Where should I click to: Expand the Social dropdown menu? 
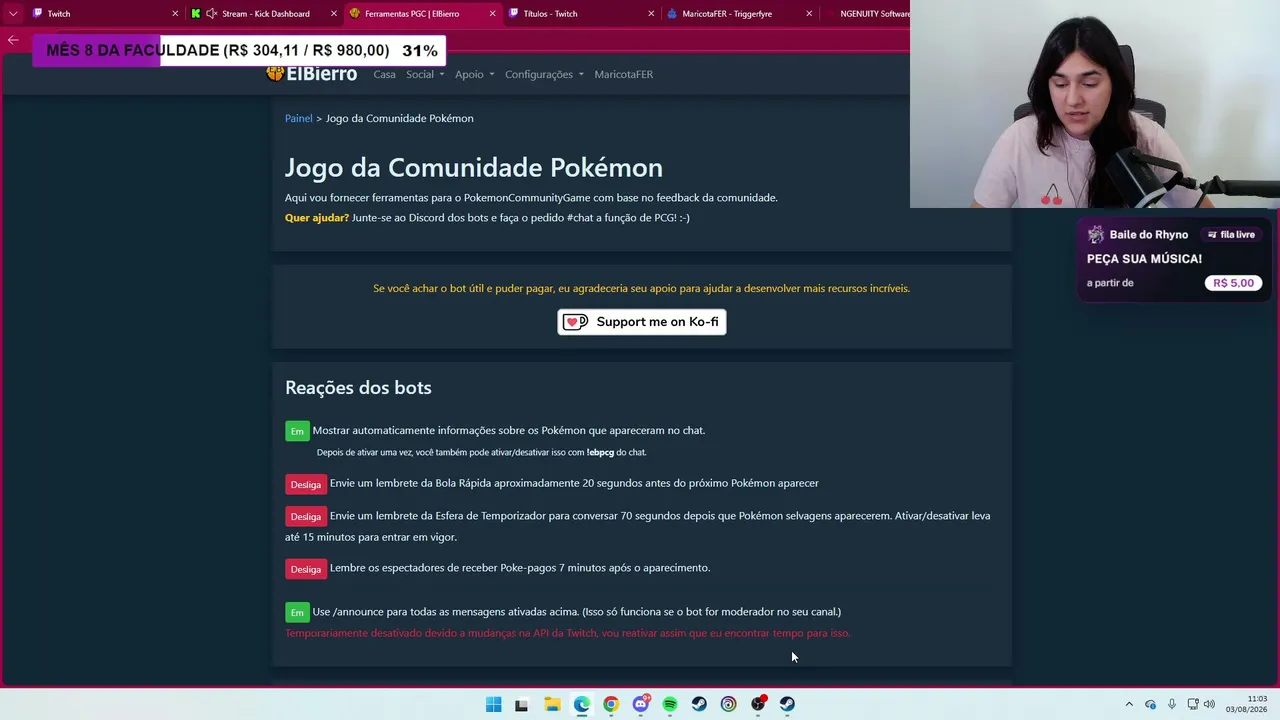pyautogui.click(x=425, y=74)
